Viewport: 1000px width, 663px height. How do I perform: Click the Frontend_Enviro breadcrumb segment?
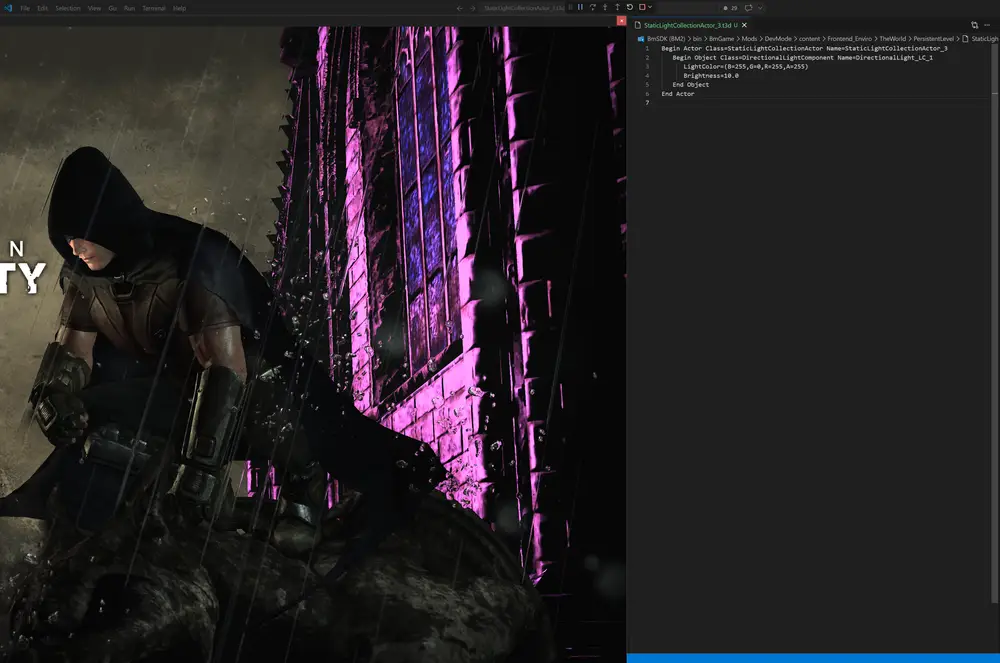coord(849,39)
